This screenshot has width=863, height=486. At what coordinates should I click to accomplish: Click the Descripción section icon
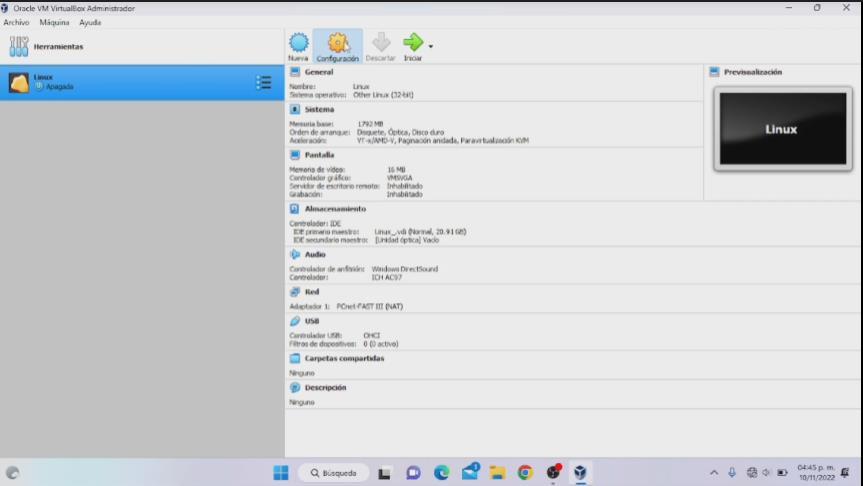295,388
